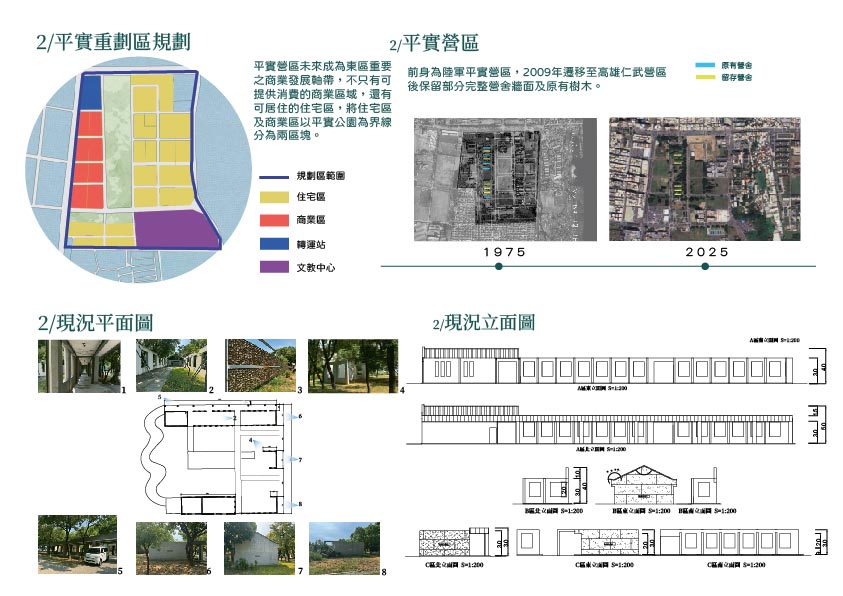Click the 2/平實營區 heading
The width and height of the screenshot is (843, 596).
(x=434, y=44)
